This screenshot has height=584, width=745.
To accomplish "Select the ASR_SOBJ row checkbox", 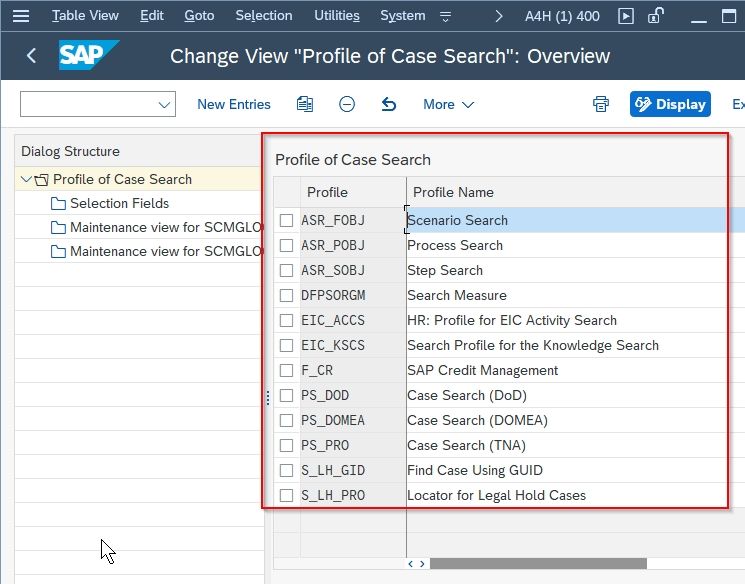I will point(286,270).
